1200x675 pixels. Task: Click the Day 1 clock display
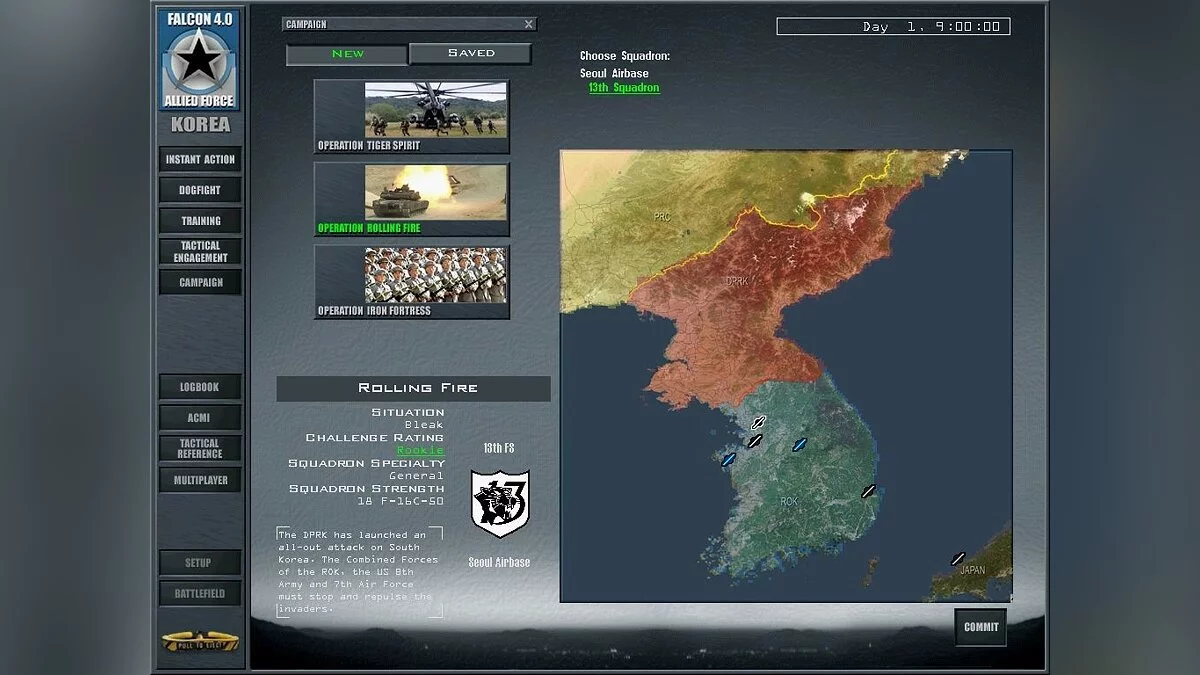point(893,27)
